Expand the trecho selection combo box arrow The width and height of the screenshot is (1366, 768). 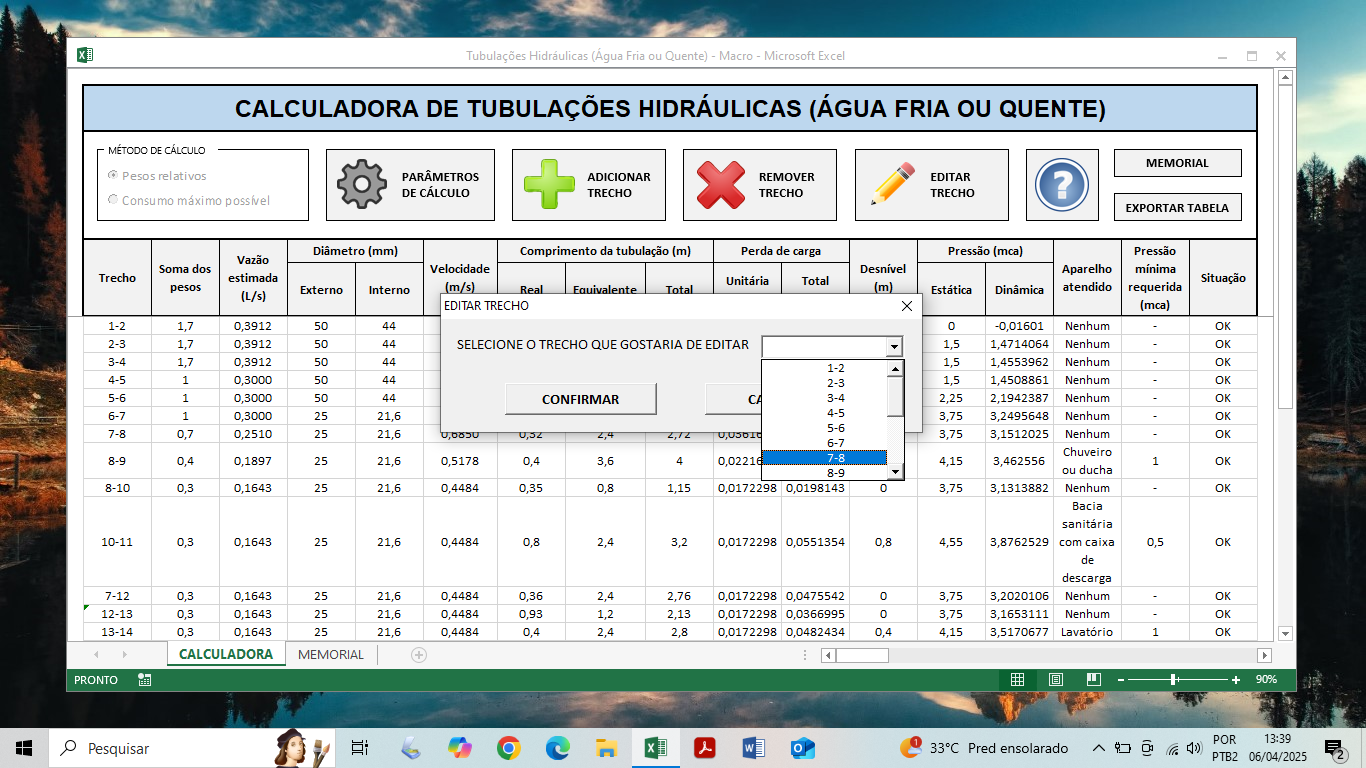[x=893, y=346]
